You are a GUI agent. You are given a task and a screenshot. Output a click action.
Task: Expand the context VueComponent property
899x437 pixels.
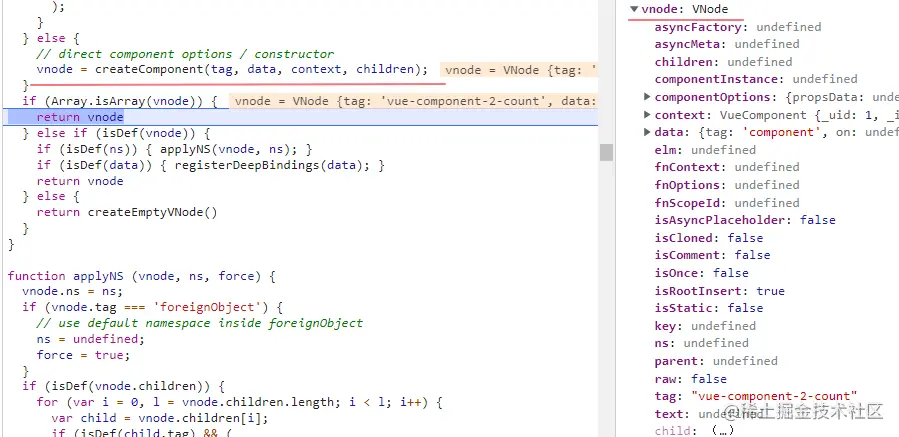click(647, 115)
